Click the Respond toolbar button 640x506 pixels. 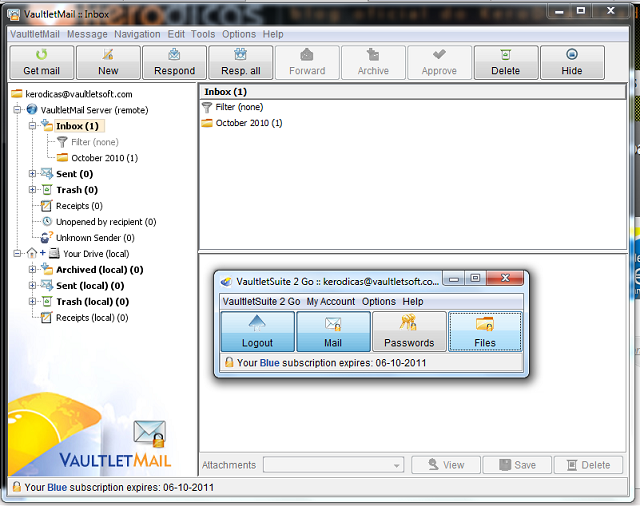point(174,62)
